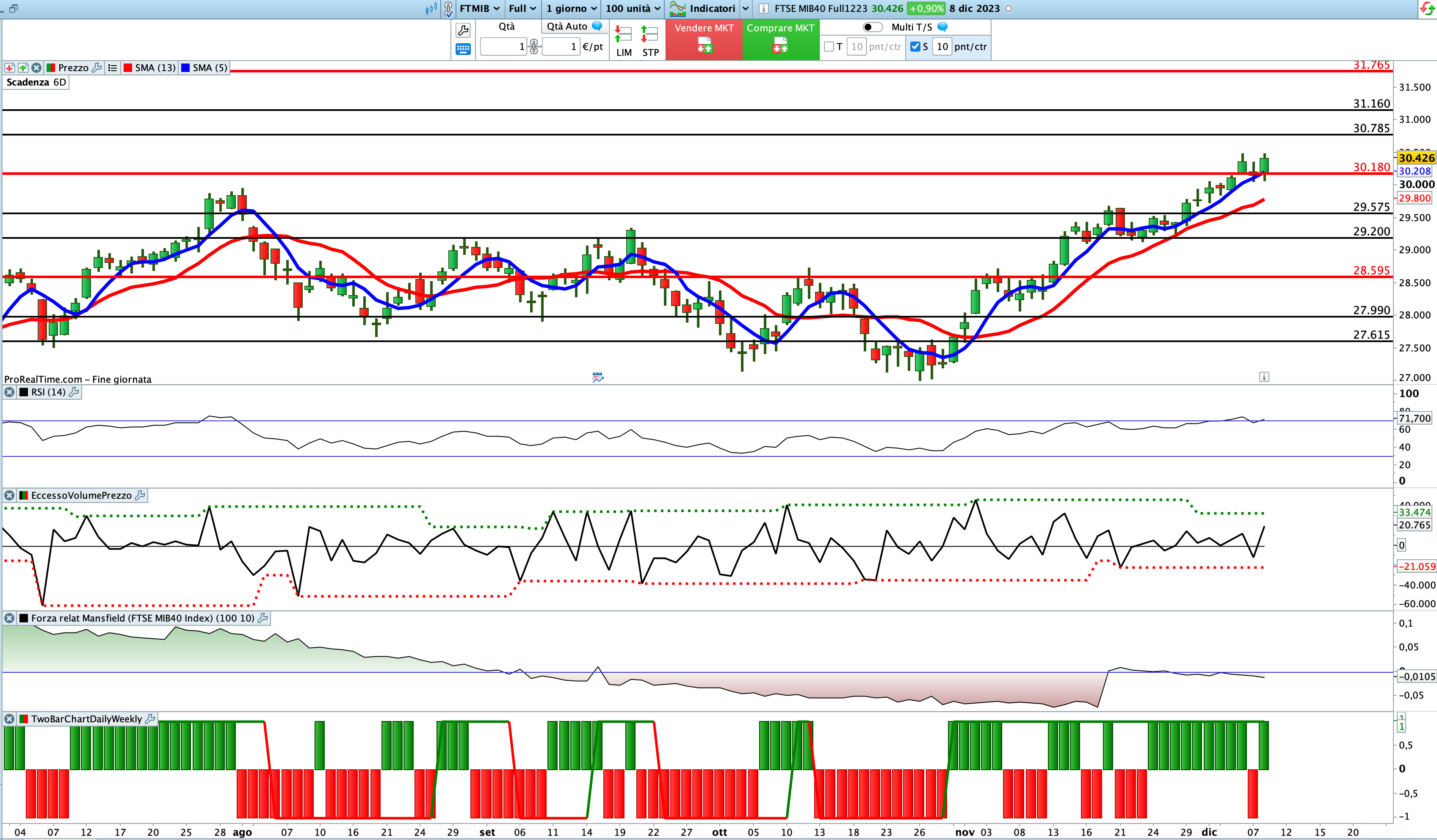The height and width of the screenshot is (840, 1437).
Task: Select the Qtà tab
Action: 506,26
